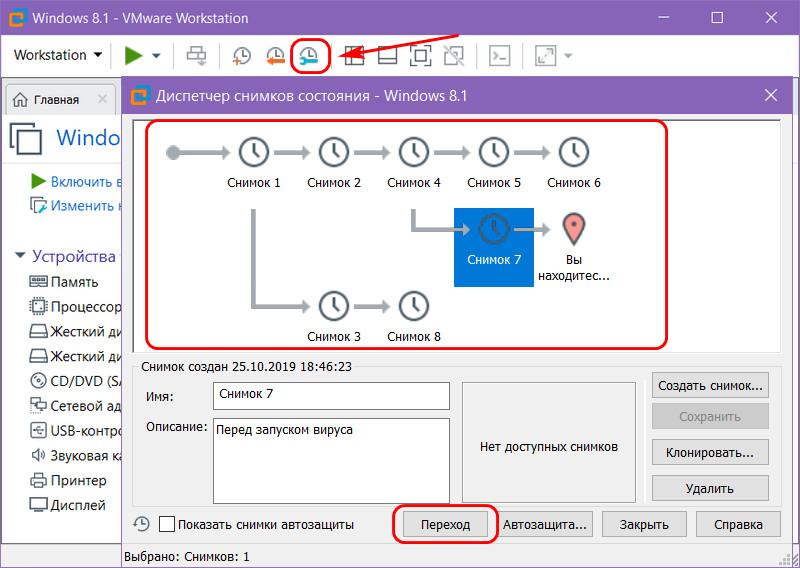800x568 pixels.
Task: Toggle the Unity mode icon
Action: tap(454, 56)
